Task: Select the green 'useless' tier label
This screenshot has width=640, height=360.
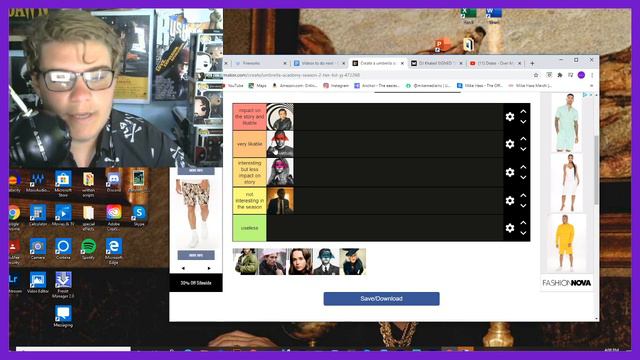Action: point(249,228)
